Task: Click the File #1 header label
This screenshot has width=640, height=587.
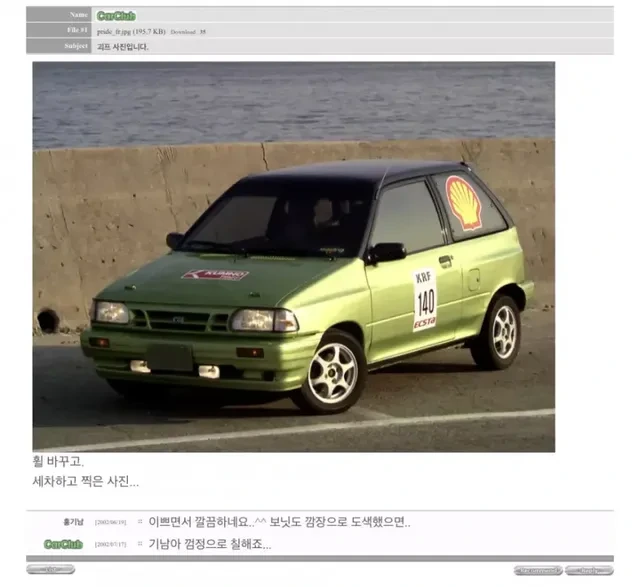Action: coord(77,30)
